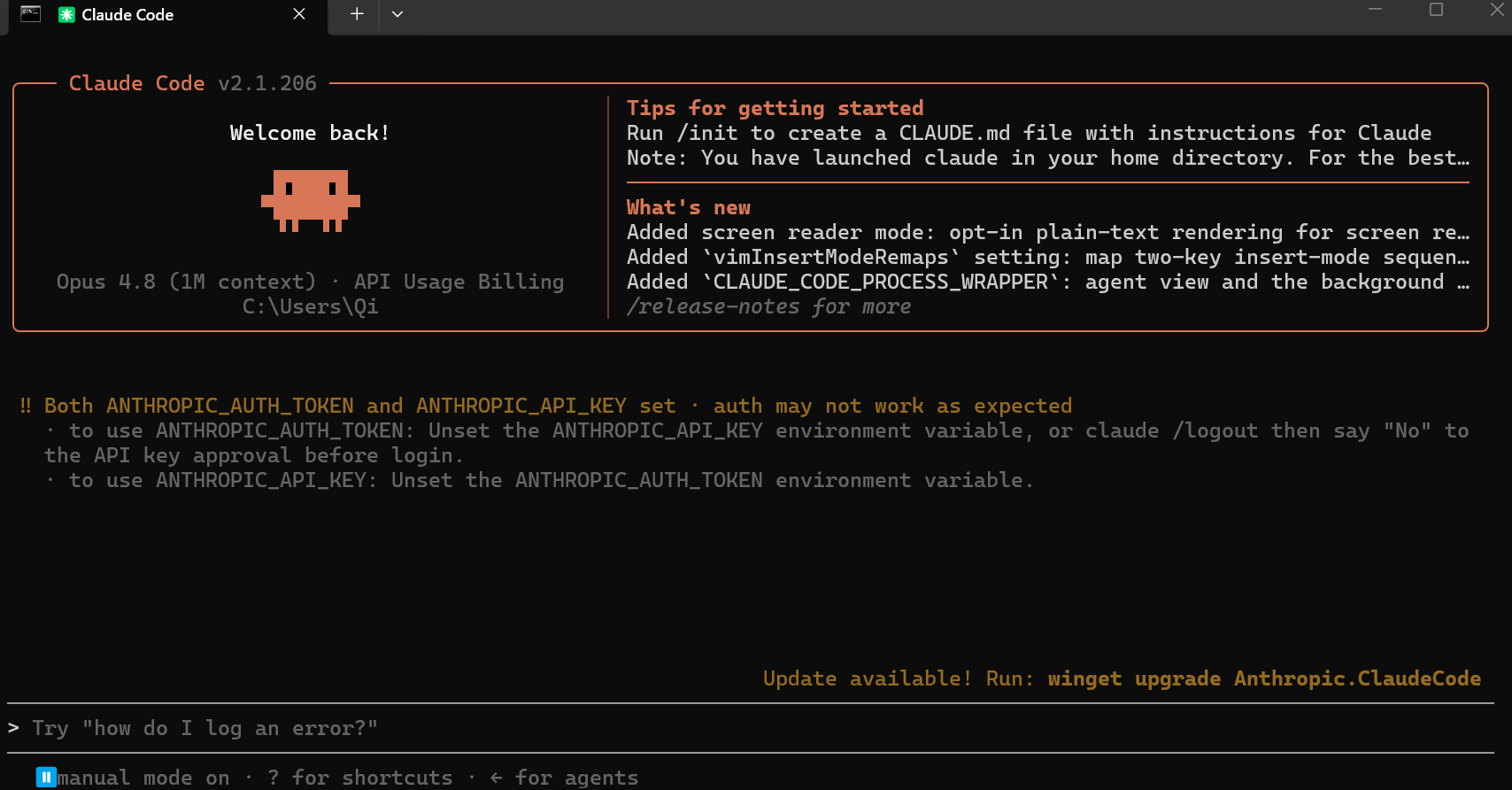Click the "Run /init to create a CLAUDE.md" line

(1029, 133)
